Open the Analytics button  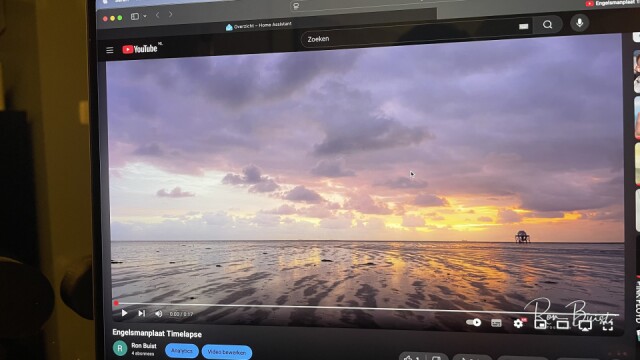[x=182, y=351]
